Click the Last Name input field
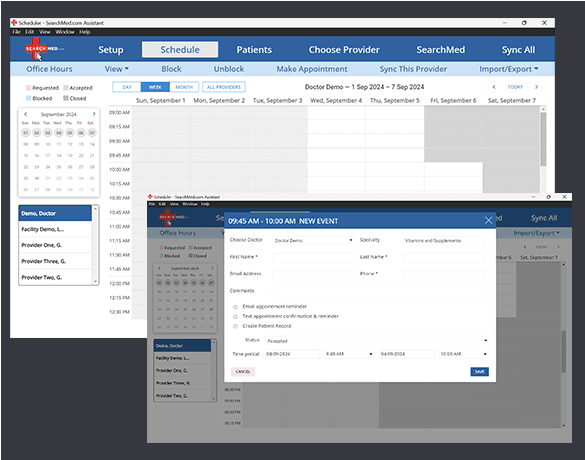The image size is (585, 460). pos(444,257)
